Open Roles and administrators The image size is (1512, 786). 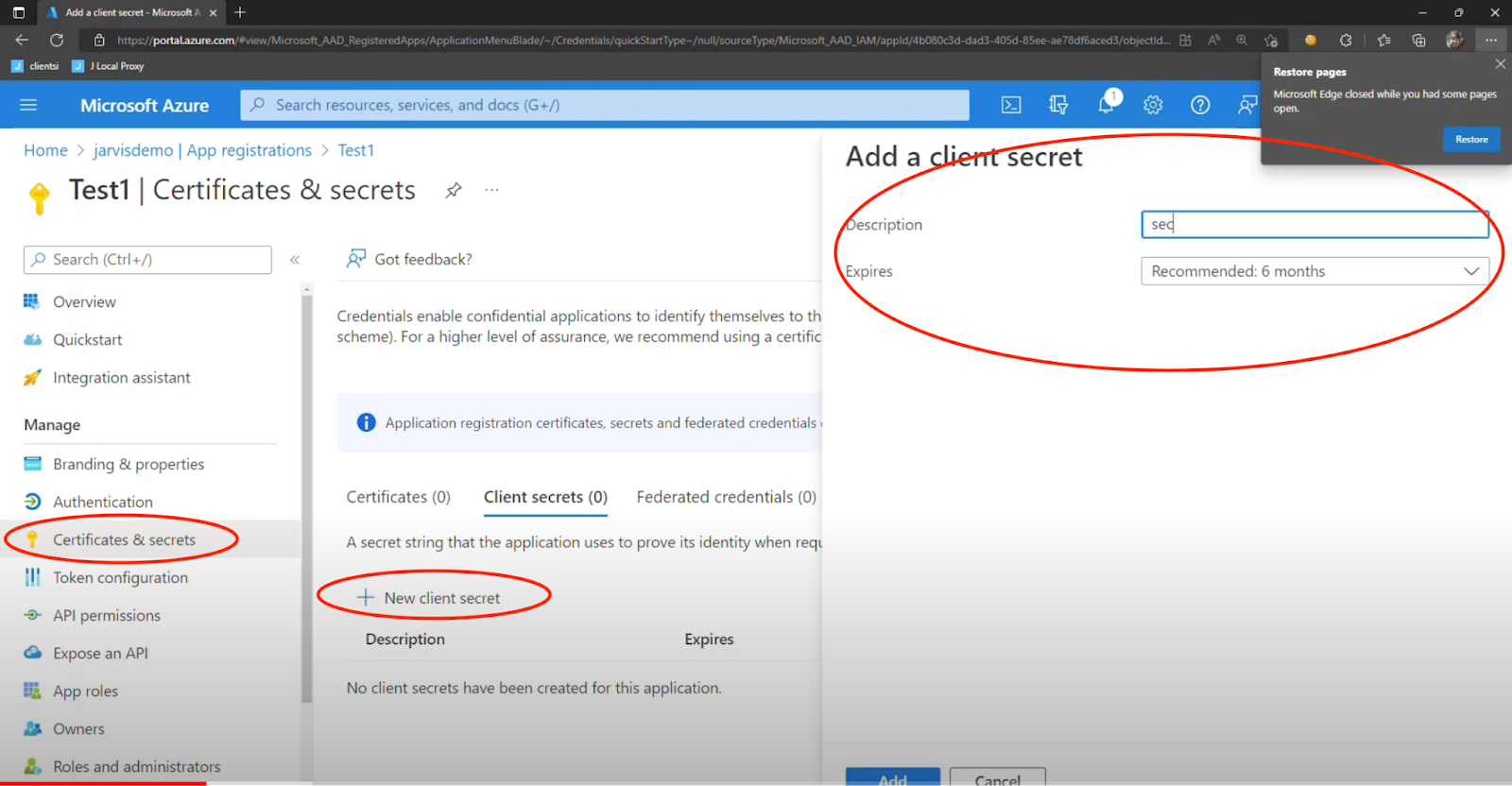click(137, 766)
